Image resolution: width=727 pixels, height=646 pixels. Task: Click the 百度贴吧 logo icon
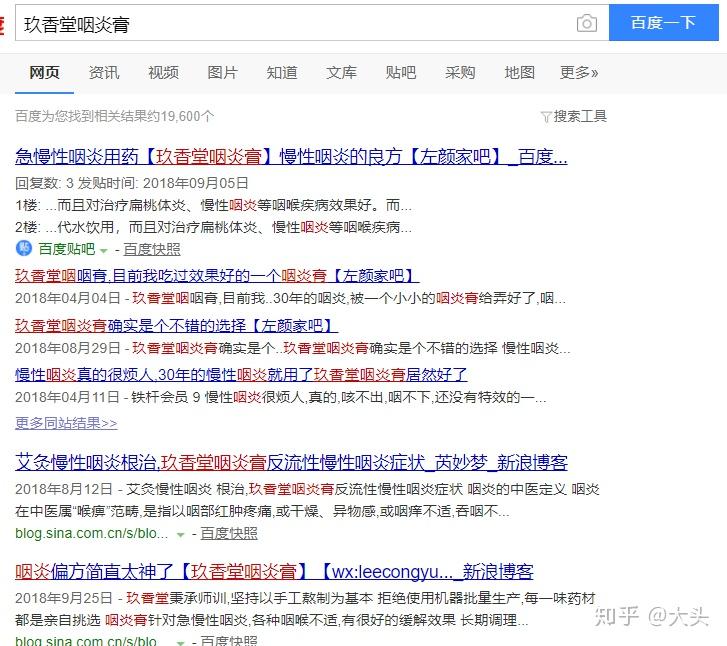click(x=24, y=248)
